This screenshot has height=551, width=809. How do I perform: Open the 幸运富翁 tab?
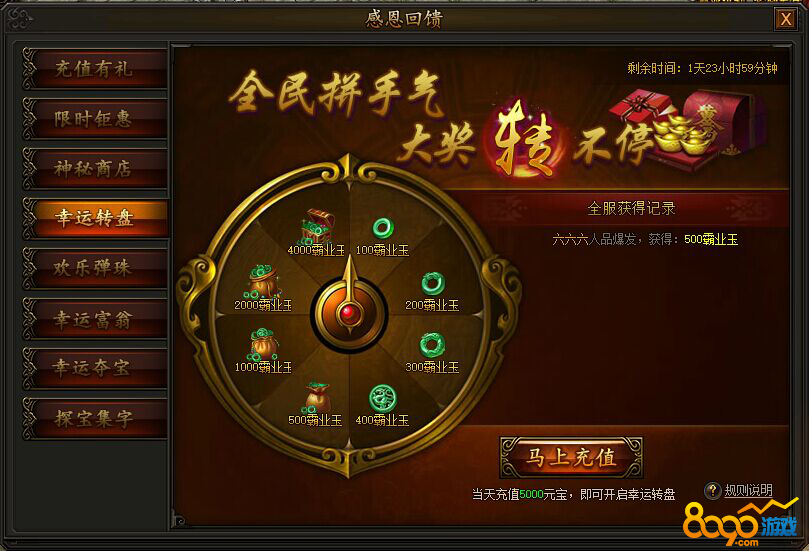(x=95, y=319)
